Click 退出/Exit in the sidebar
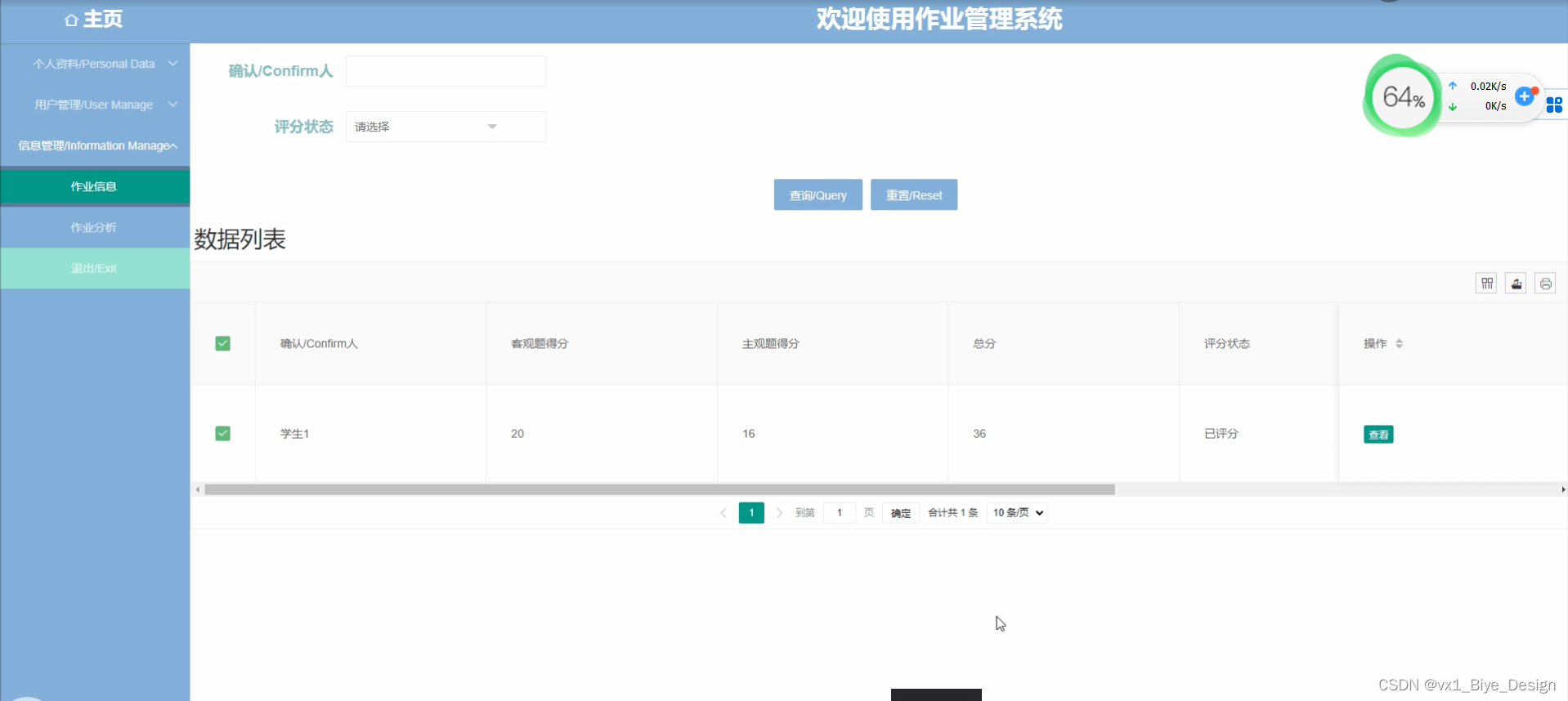Screen dimensions: 1568x701 (95, 268)
